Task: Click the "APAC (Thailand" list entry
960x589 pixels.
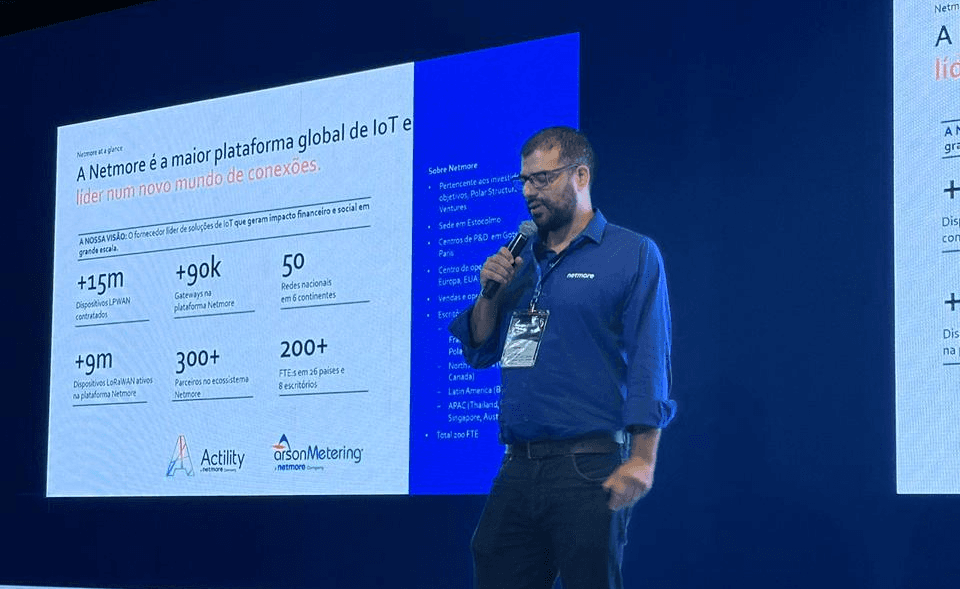Action: (x=473, y=411)
